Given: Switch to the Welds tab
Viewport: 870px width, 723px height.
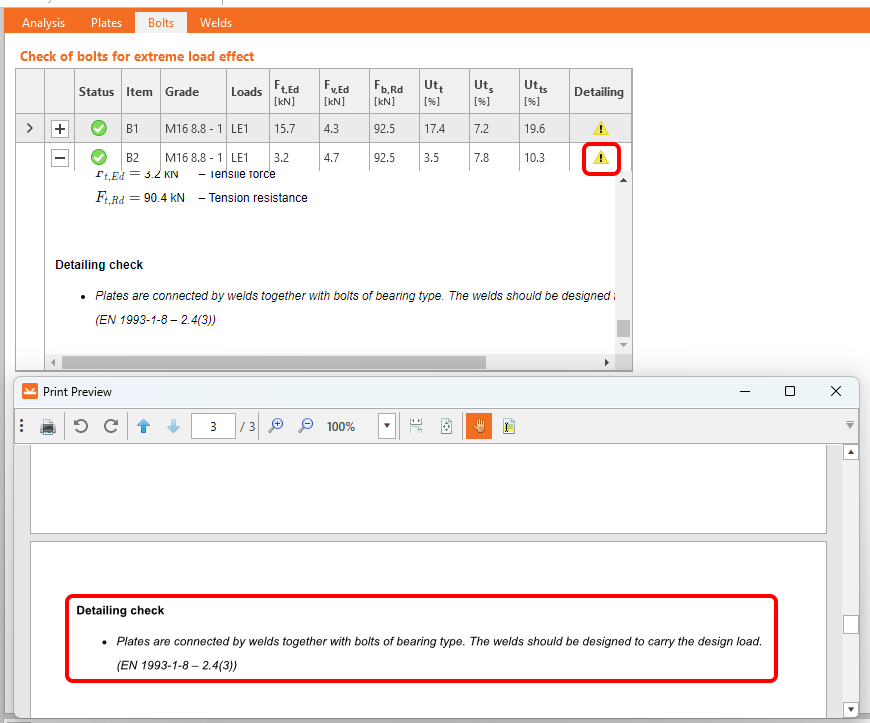Looking at the screenshot, I should coord(216,22).
